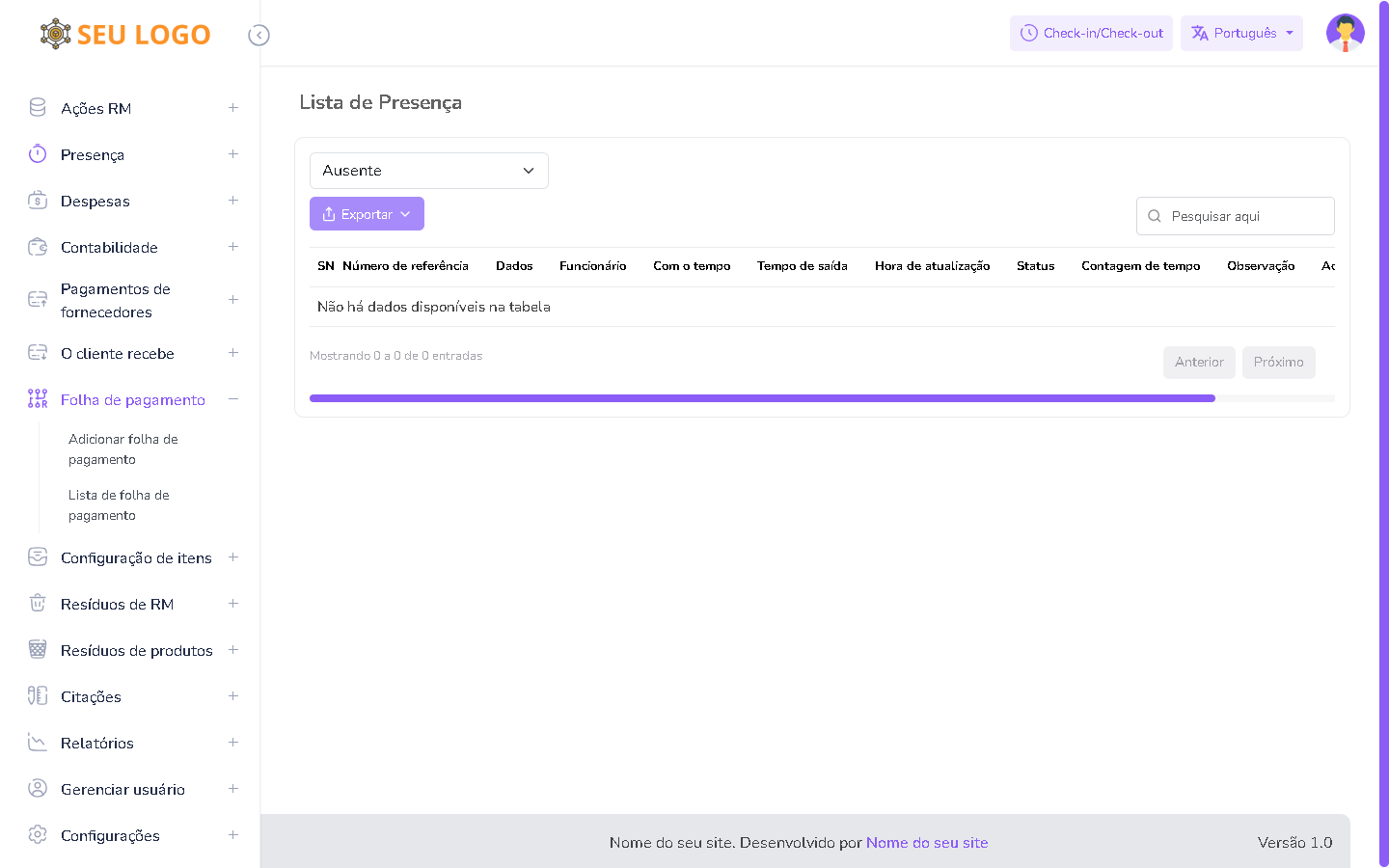Viewport: 1389px width, 868px height.
Task: Expand the Citações plus sign
Action: coord(232,696)
